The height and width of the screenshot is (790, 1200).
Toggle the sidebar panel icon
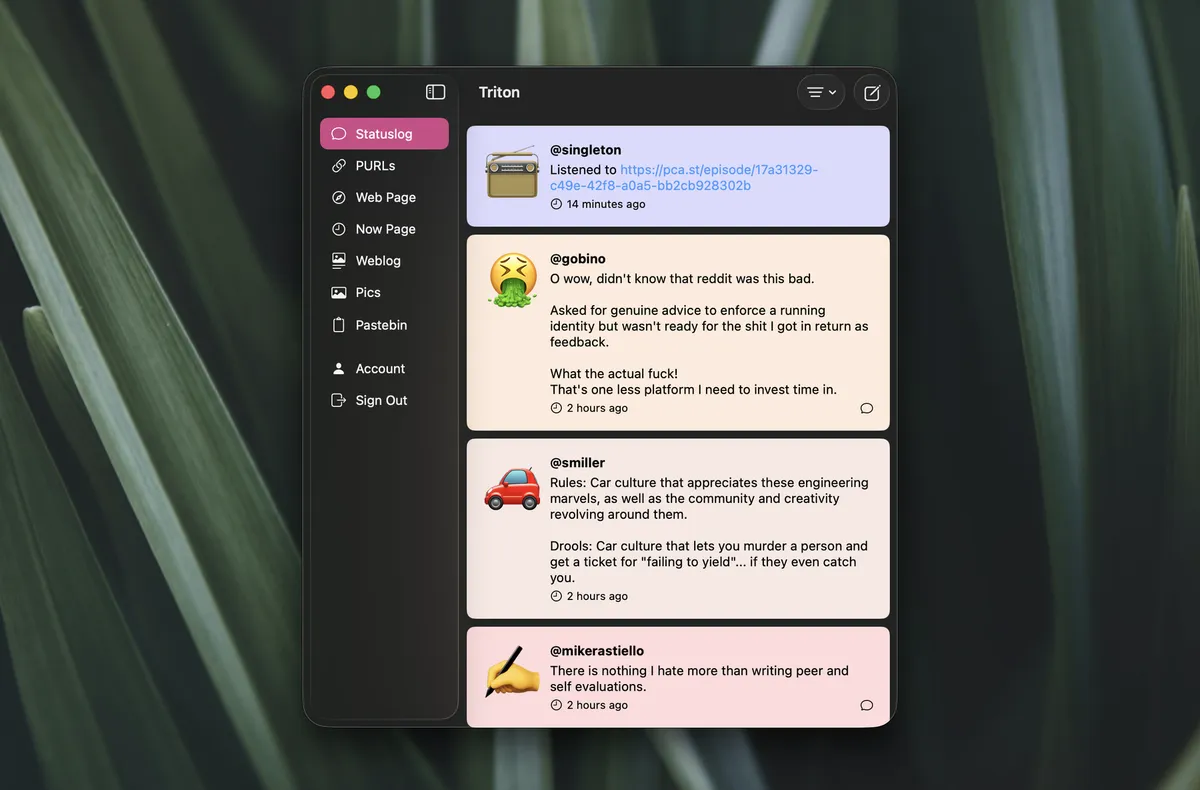pos(435,92)
